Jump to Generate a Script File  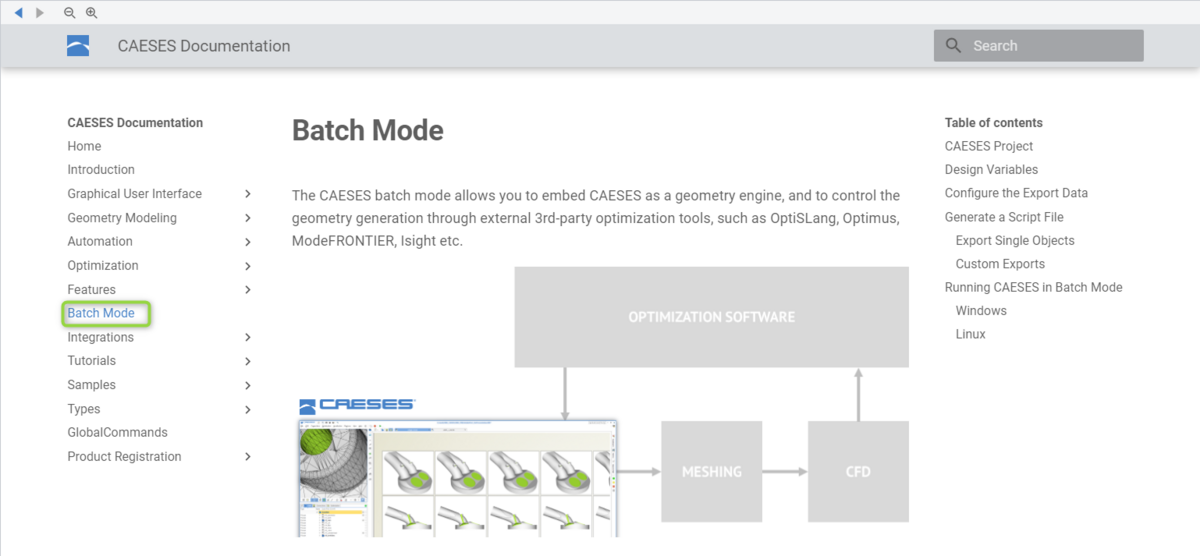click(x=1004, y=217)
